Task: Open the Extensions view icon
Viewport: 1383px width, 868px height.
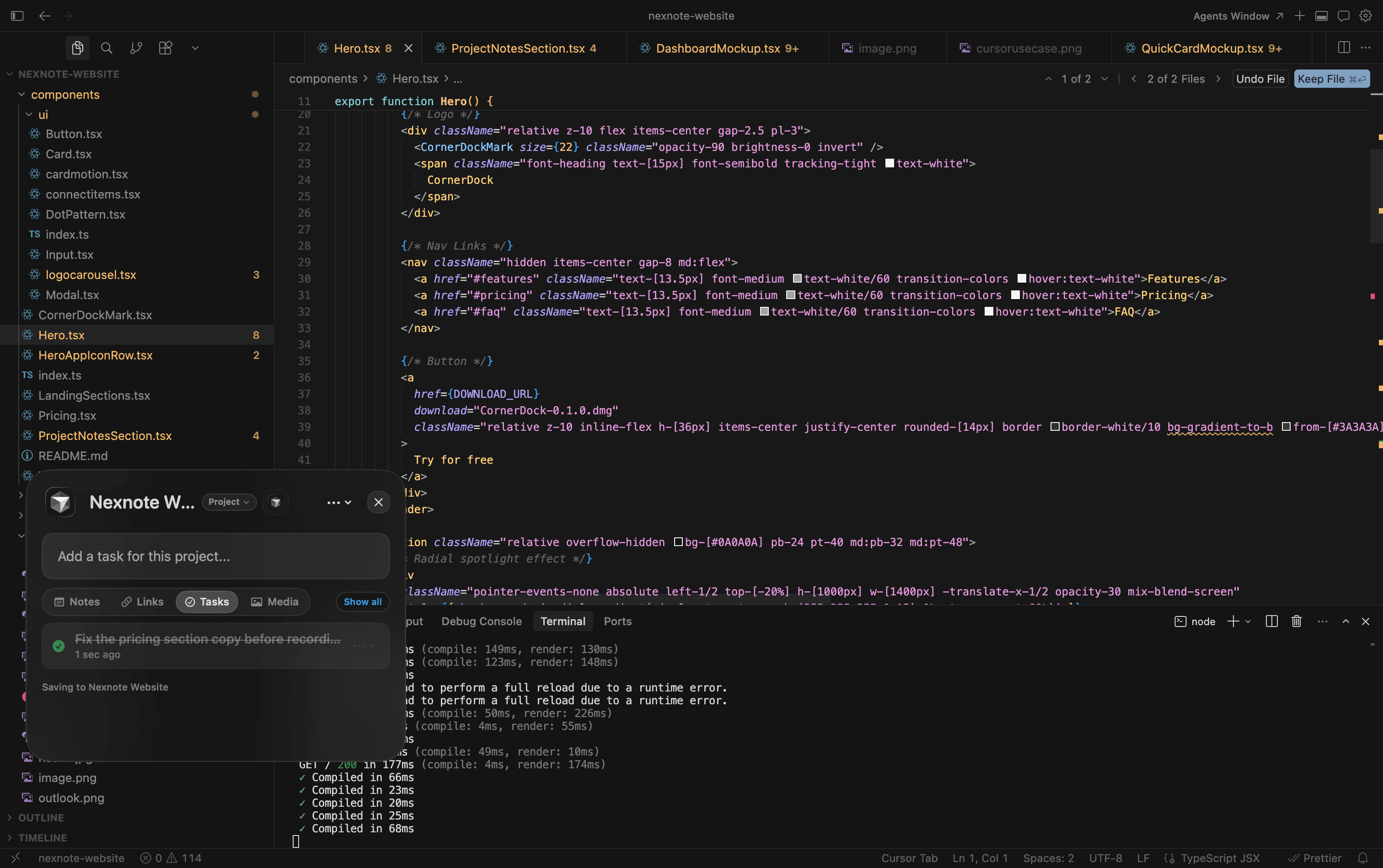Action: coord(166,48)
